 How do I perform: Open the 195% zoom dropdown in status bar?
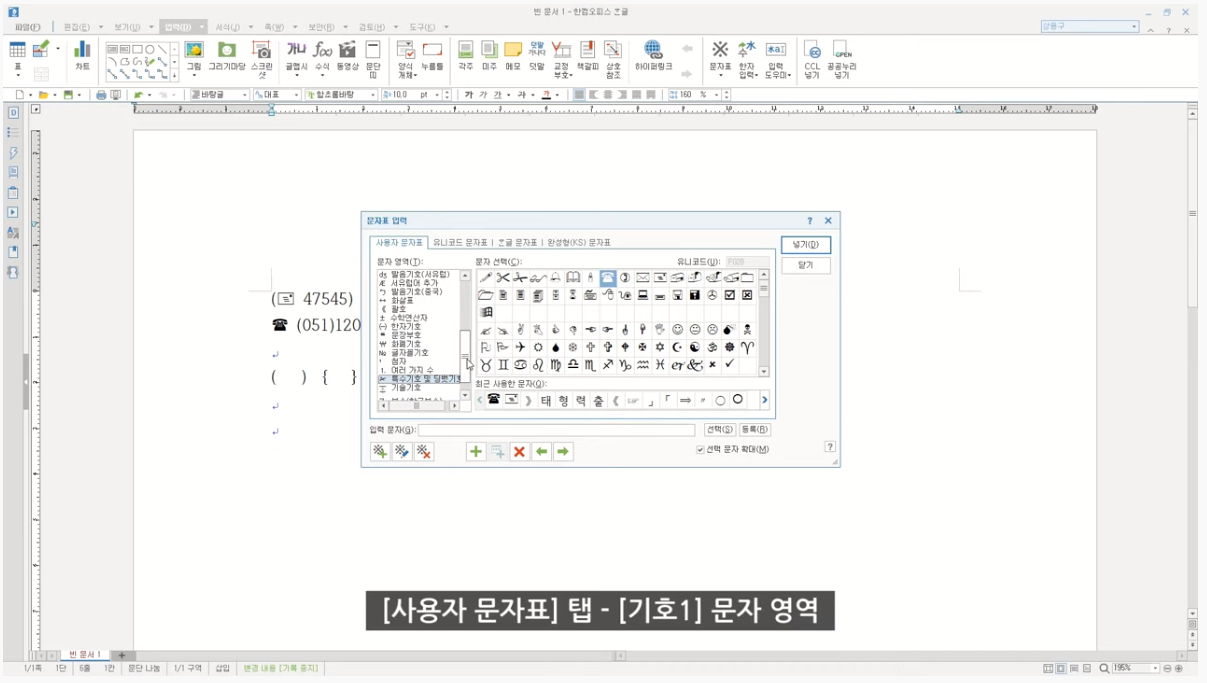point(1155,668)
